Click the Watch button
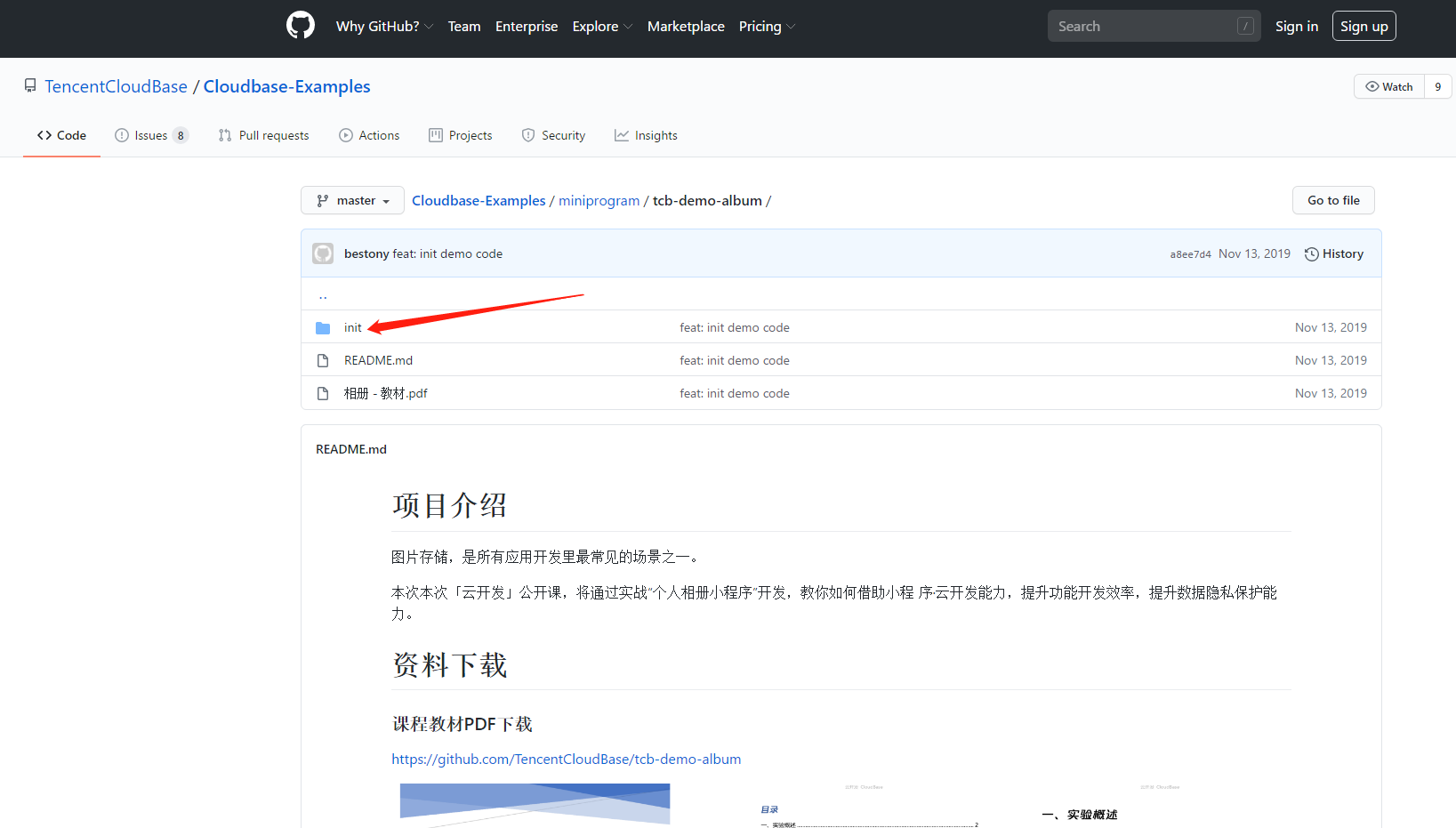Screen dimensions: 1456x828 (1389, 86)
